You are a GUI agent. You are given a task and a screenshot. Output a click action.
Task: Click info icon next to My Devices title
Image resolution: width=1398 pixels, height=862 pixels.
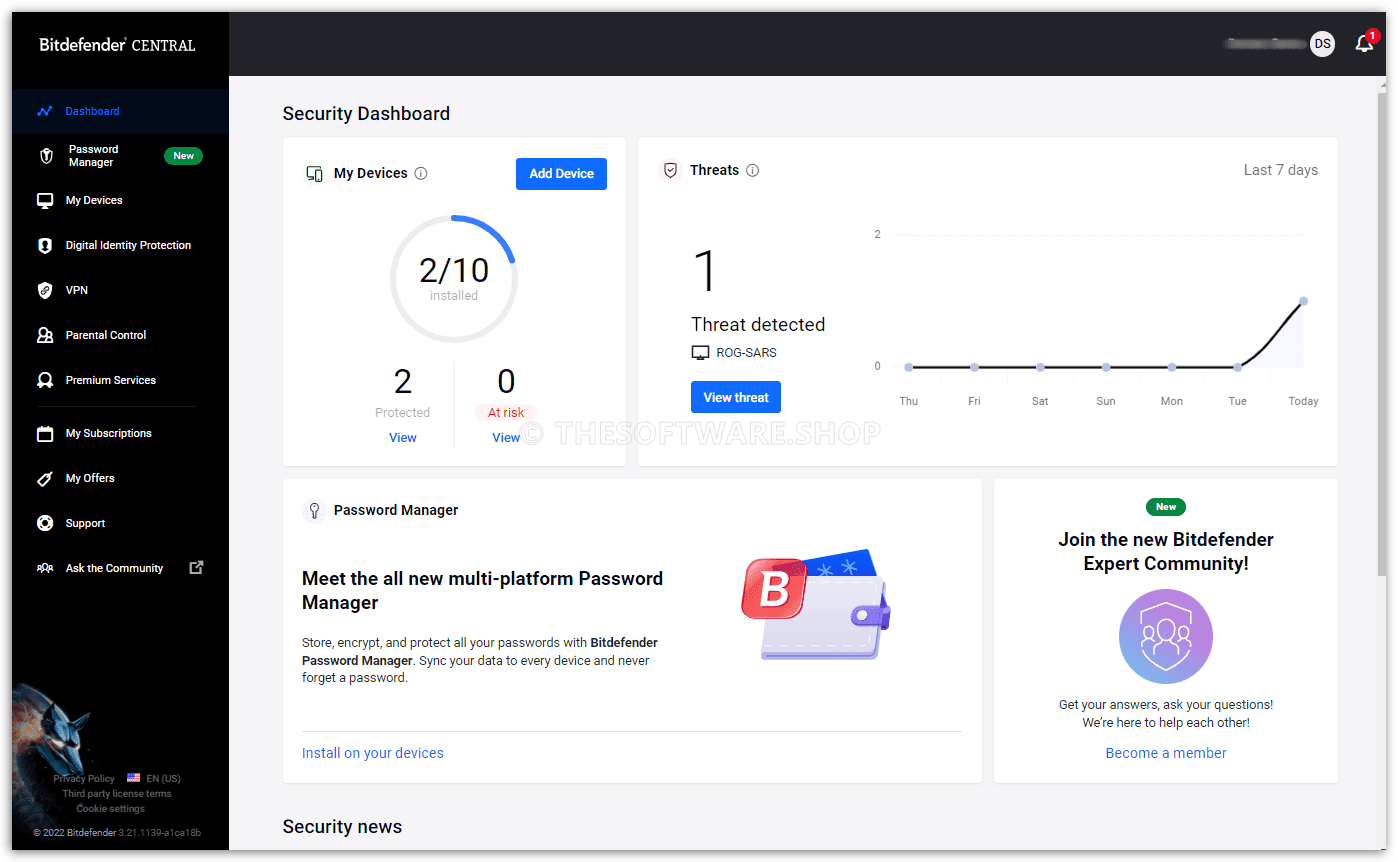[421, 173]
